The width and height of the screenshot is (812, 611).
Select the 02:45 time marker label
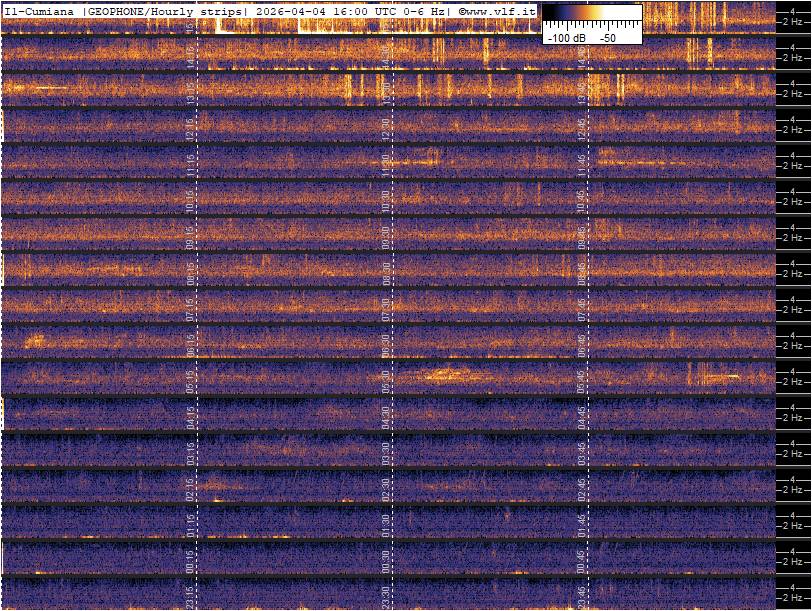[581, 488]
